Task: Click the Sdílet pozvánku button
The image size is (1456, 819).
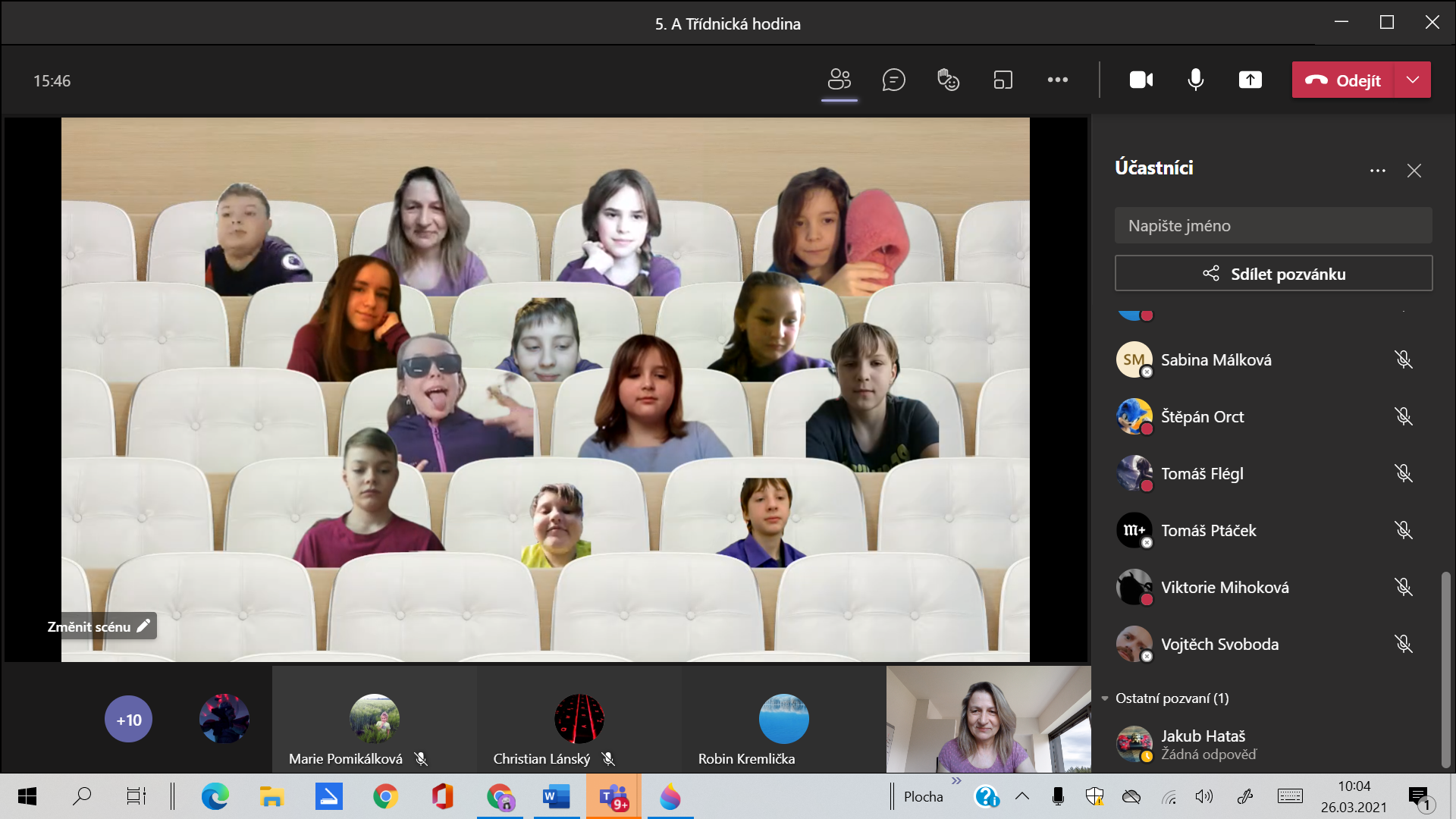Action: (x=1273, y=274)
